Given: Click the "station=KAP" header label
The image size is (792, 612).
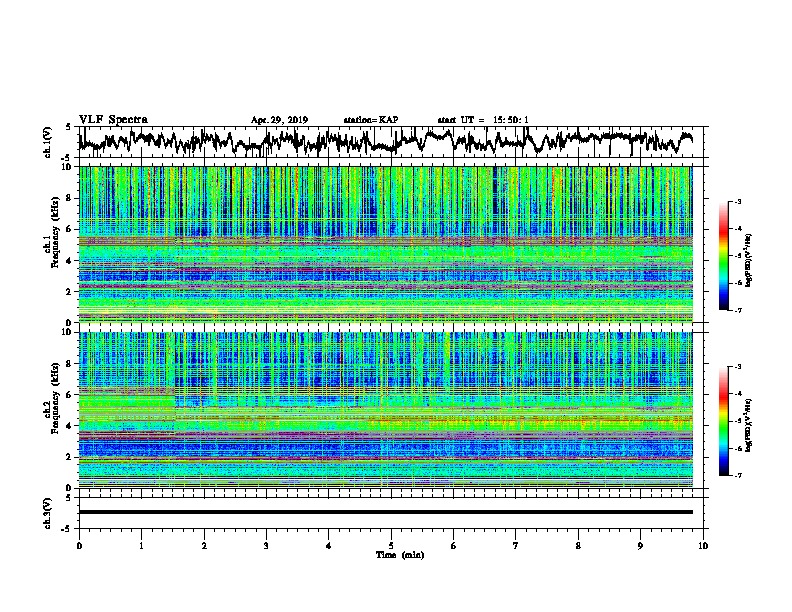Looking at the screenshot, I should pos(371,120).
